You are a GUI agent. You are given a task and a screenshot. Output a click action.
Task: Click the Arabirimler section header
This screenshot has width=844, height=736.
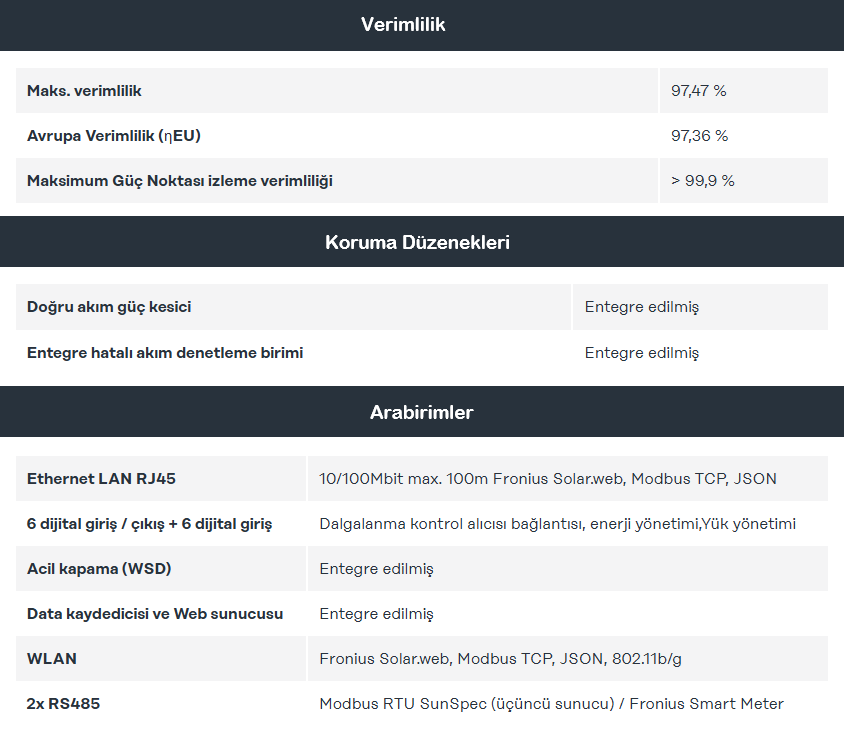[x=421, y=412]
